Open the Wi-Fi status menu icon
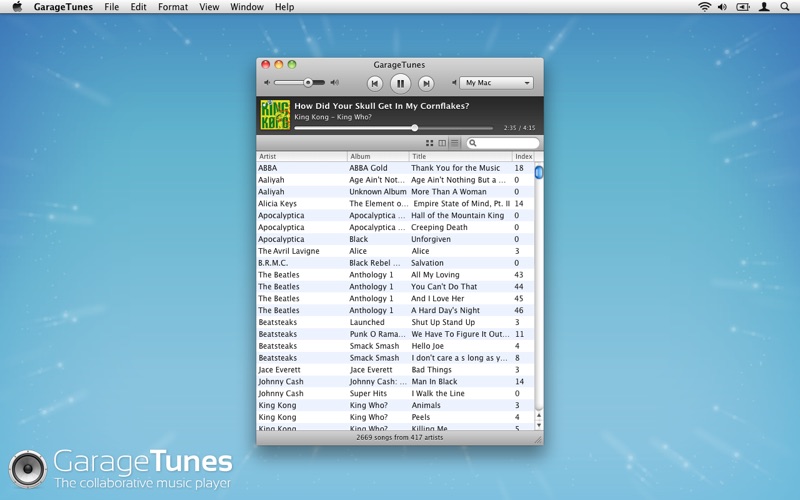800x500 pixels. (704, 7)
